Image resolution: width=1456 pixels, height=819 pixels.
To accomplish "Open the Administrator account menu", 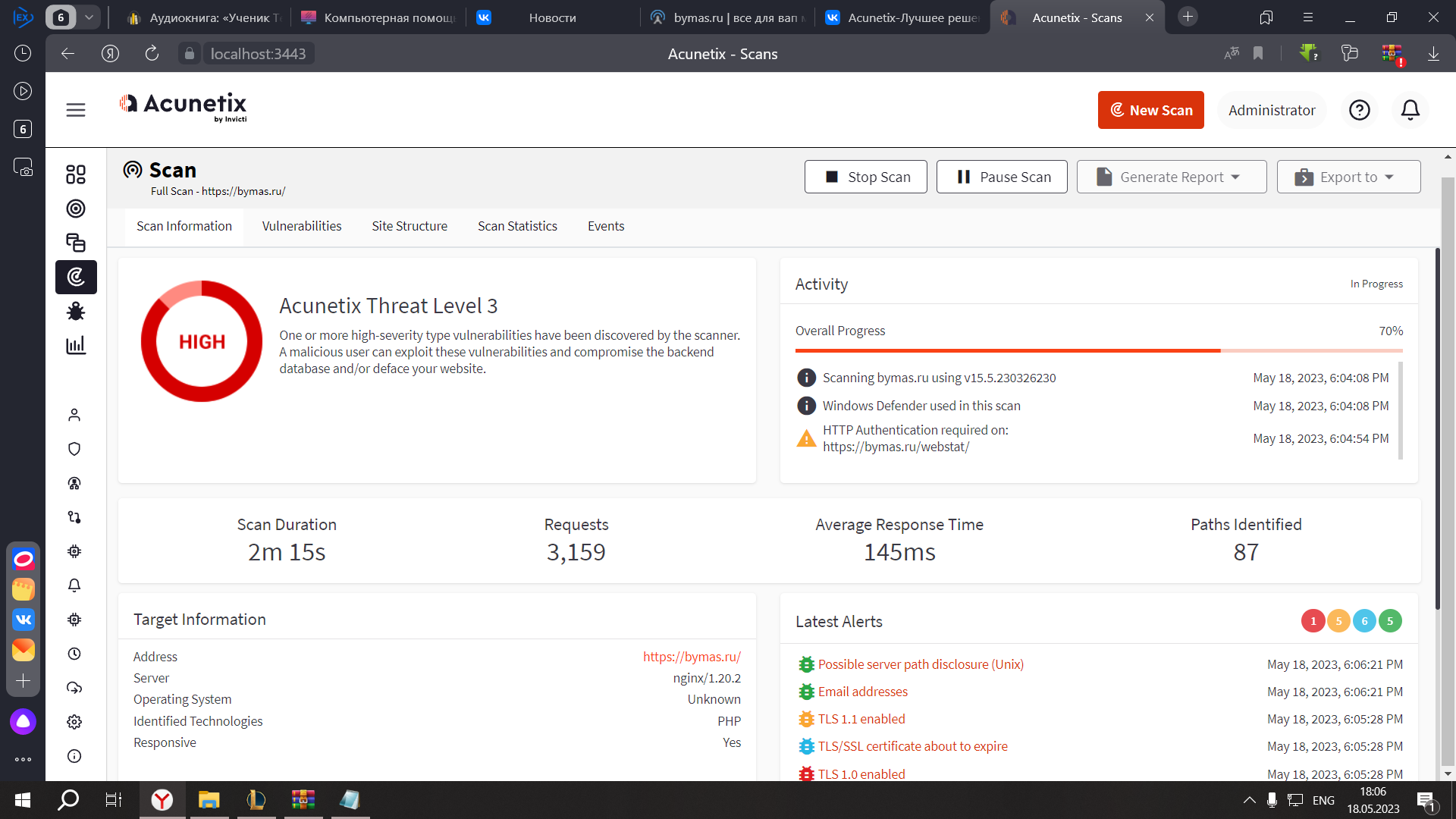I will point(1271,110).
